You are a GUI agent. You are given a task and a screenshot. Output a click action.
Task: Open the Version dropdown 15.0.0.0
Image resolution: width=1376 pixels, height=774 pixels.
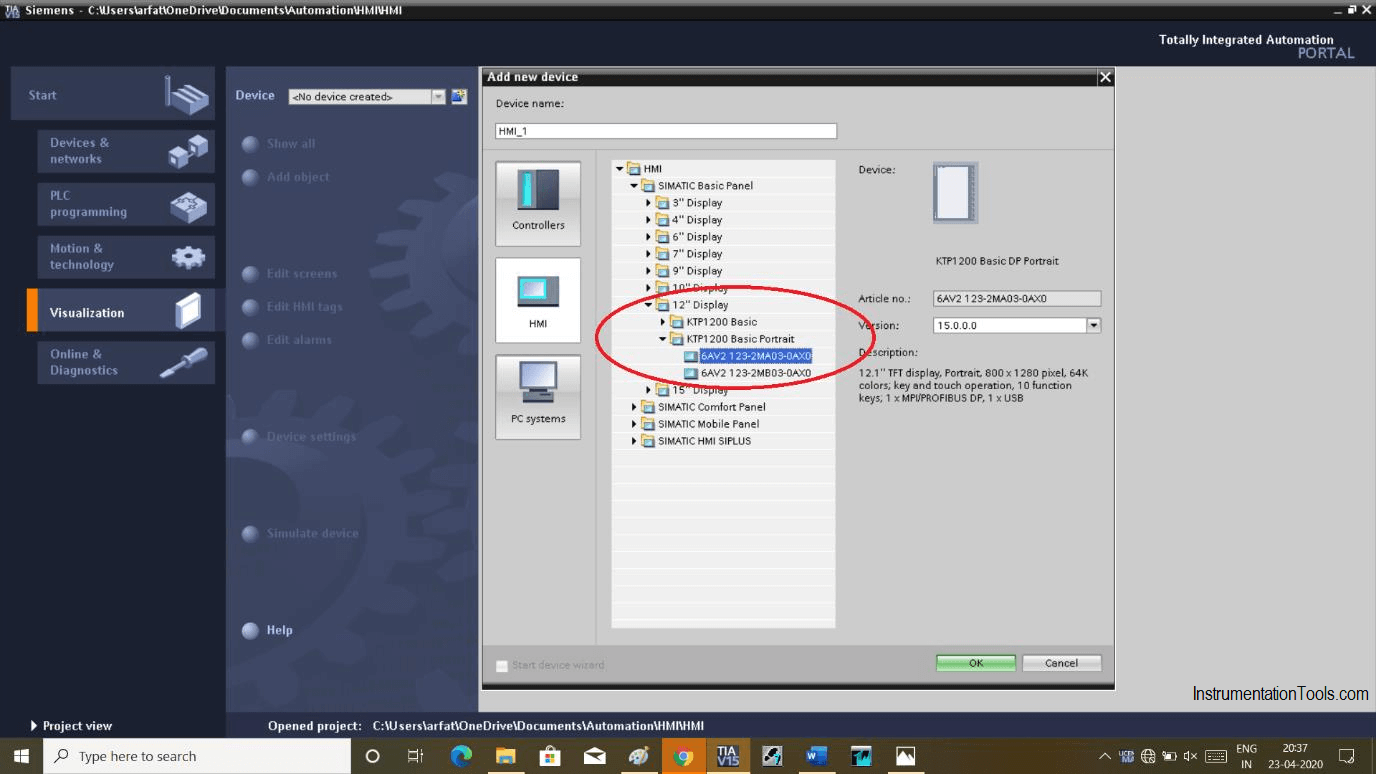click(x=1094, y=325)
